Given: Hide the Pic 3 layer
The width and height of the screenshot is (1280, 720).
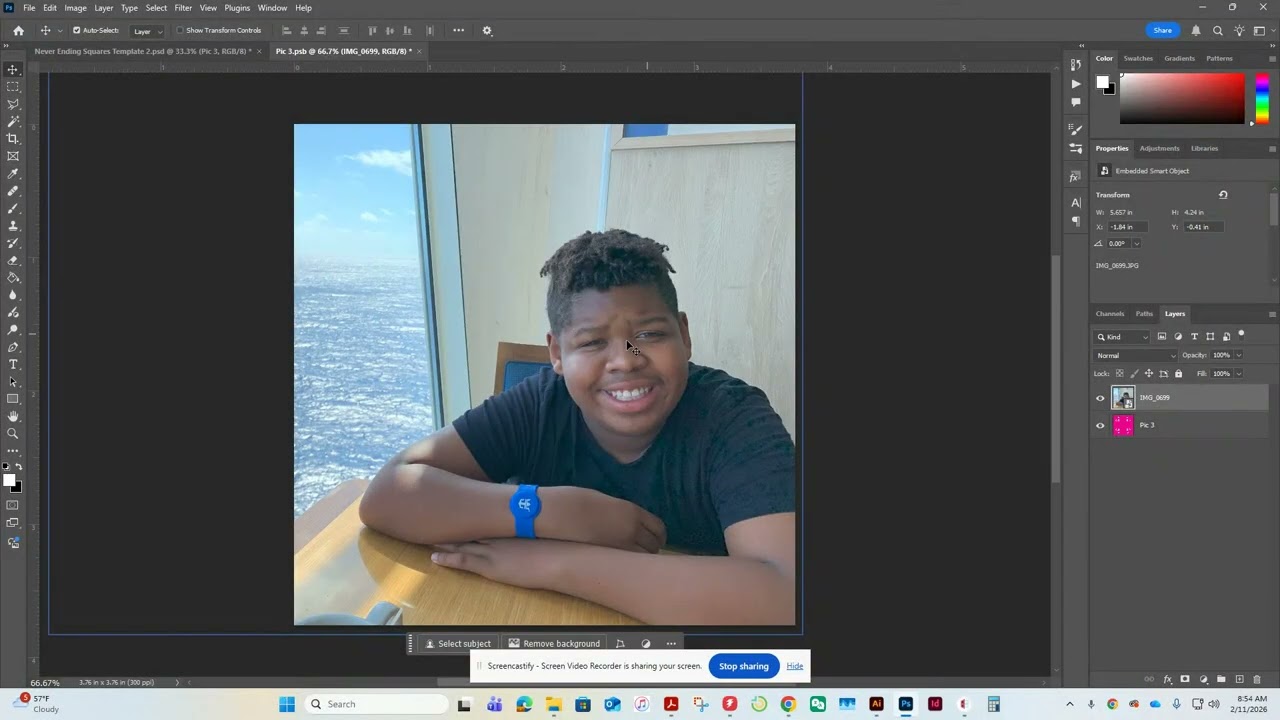Looking at the screenshot, I should [x=1100, y=425].
